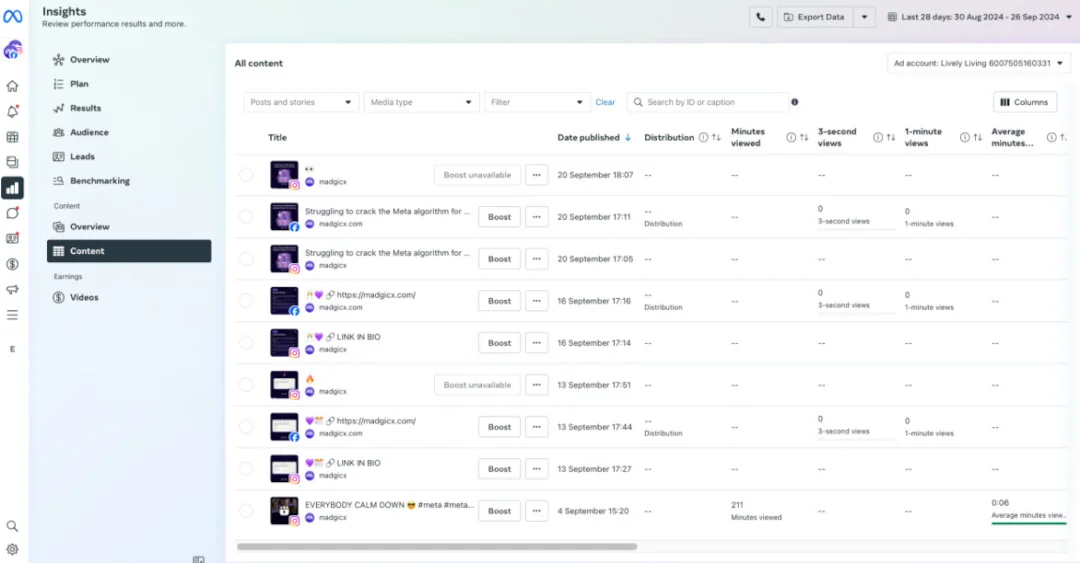
Task: Click the Columns button
Action: [x=1025, y=102]
